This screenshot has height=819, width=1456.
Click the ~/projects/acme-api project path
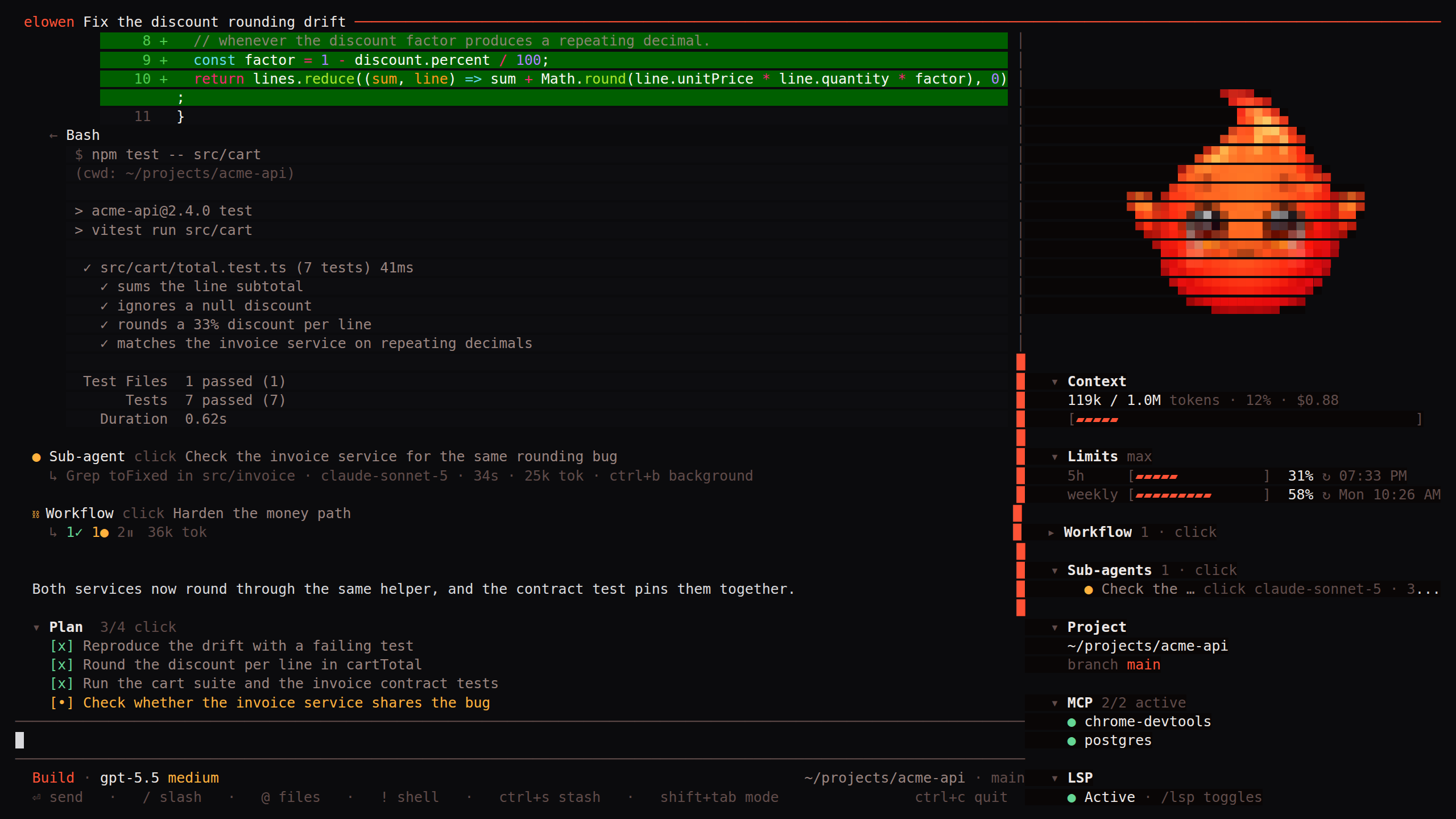click(x=1148, y=646)
